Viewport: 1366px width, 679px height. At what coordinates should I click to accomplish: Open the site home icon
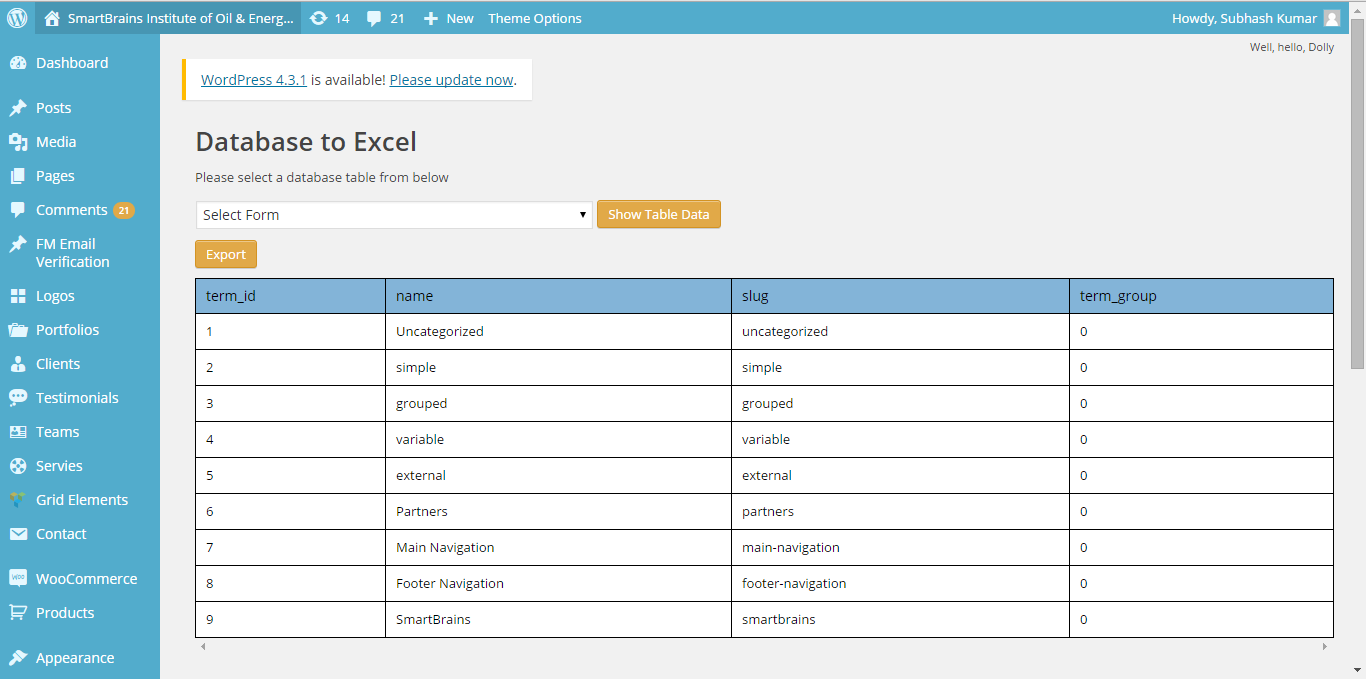point(52,18)
